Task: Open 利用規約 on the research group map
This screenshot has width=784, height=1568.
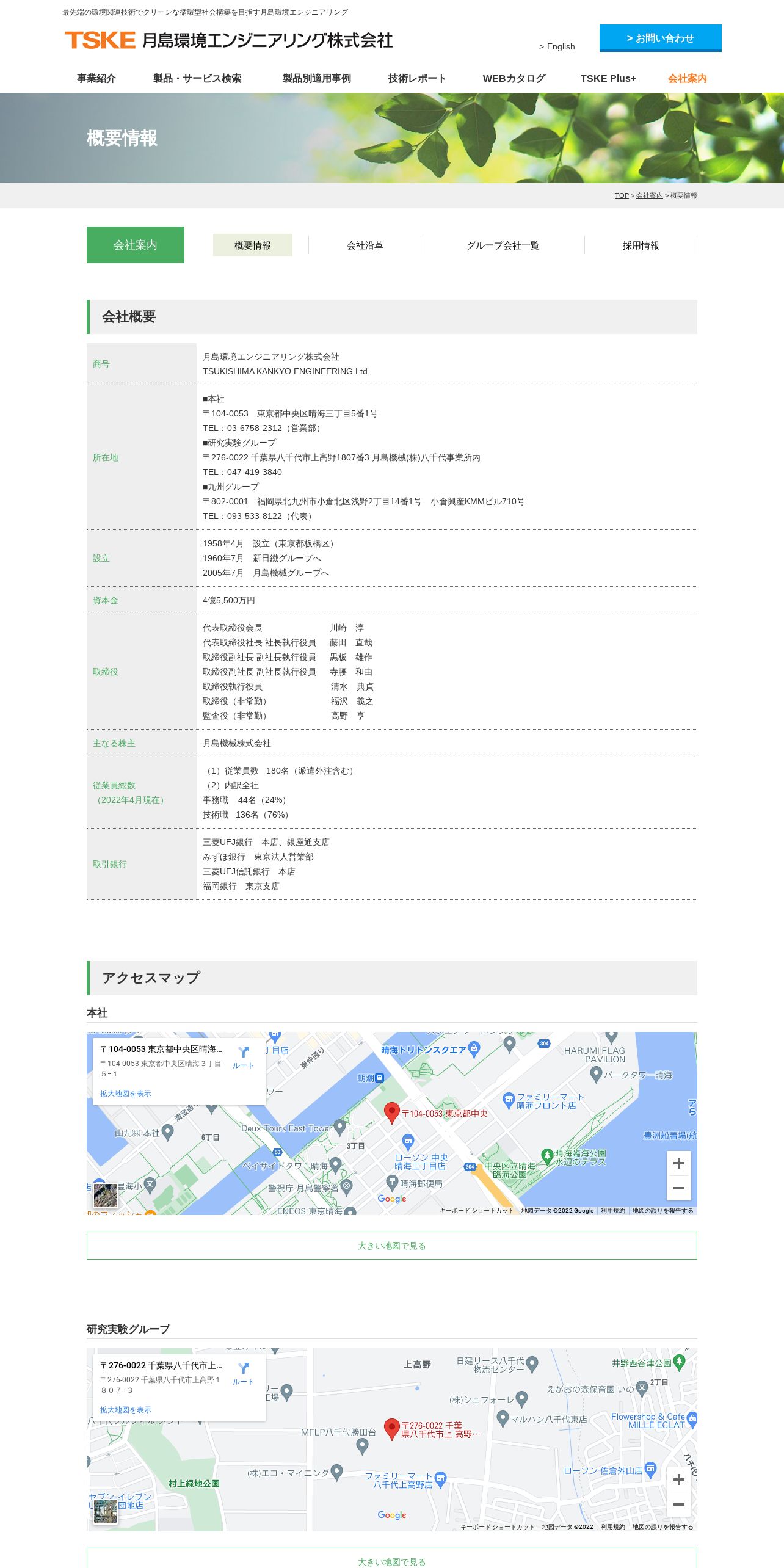Action: coord(612,1526)
